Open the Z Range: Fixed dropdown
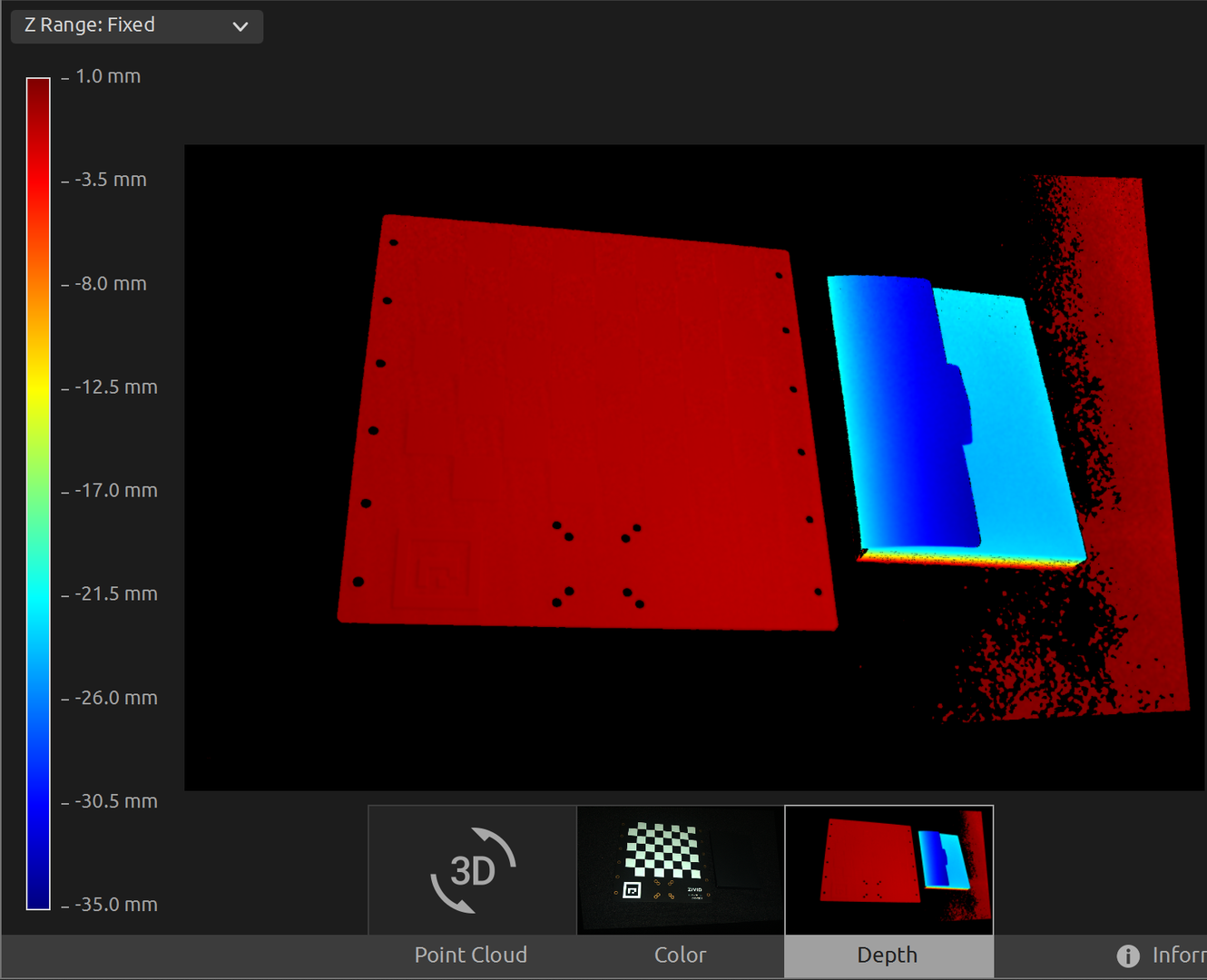Image resolution: width=1207 pixels, height=980 pixels. 136,26
